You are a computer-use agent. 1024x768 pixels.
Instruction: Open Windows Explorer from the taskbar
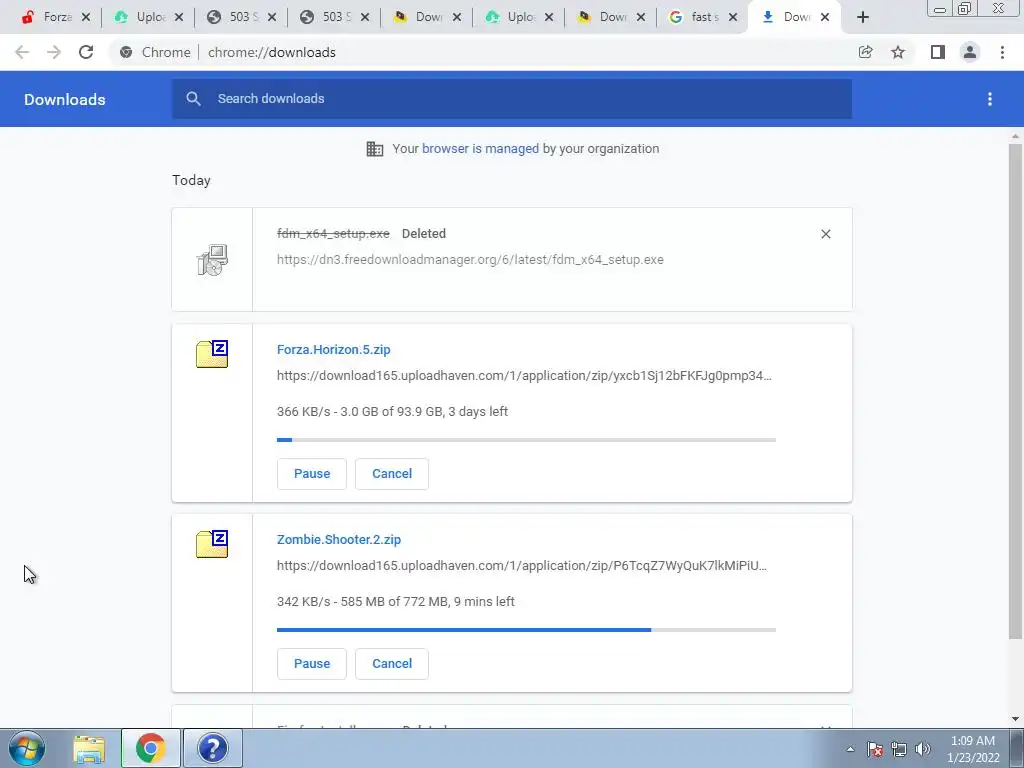[89, 748]
